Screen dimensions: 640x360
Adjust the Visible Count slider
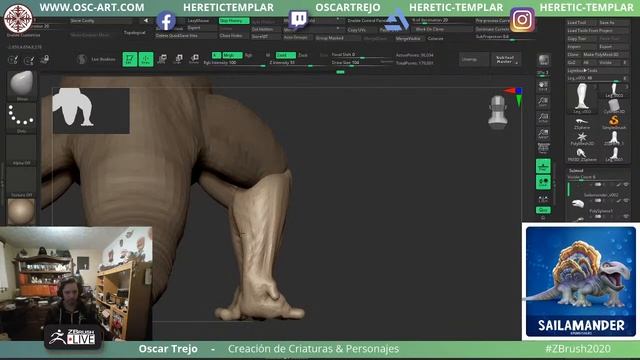pyautogui.click(x=598, y=178)
